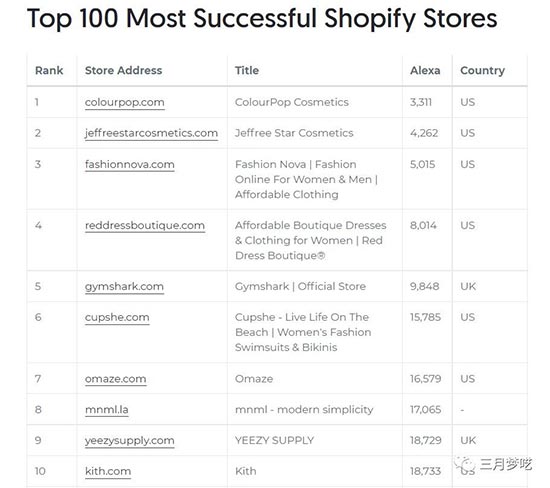Visit omaze.com store link
This screenshot has width=550, height=488.
[x=115, y=379]
